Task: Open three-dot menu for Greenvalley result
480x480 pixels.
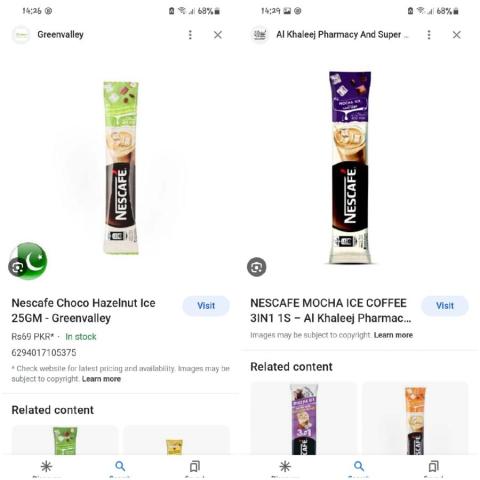Action: (190, 35)
